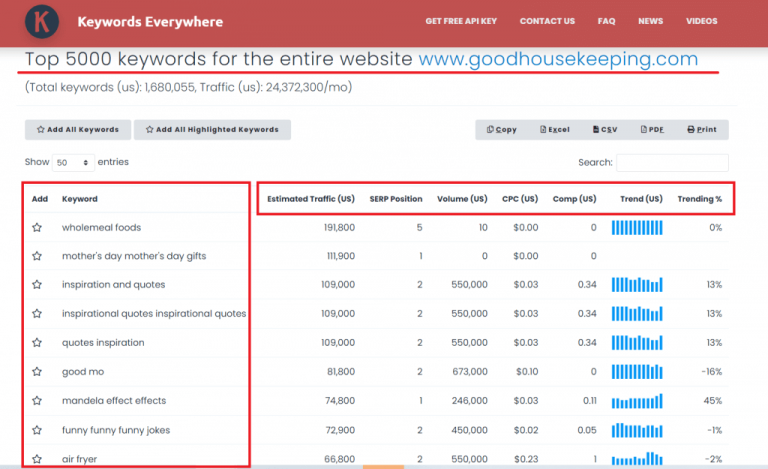Screen dimensions: 768x469
Task: Sort by Comp (US) column
Action: 575,199
